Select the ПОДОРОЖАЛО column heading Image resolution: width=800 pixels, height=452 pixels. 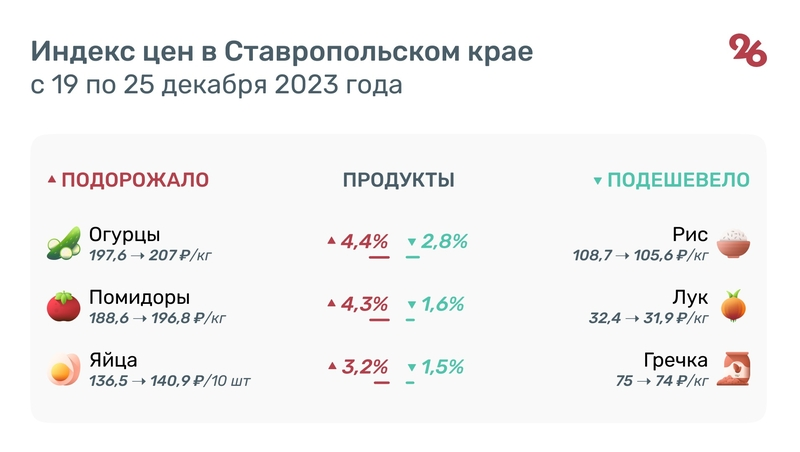pyautogui.click(x=135, y=180)
